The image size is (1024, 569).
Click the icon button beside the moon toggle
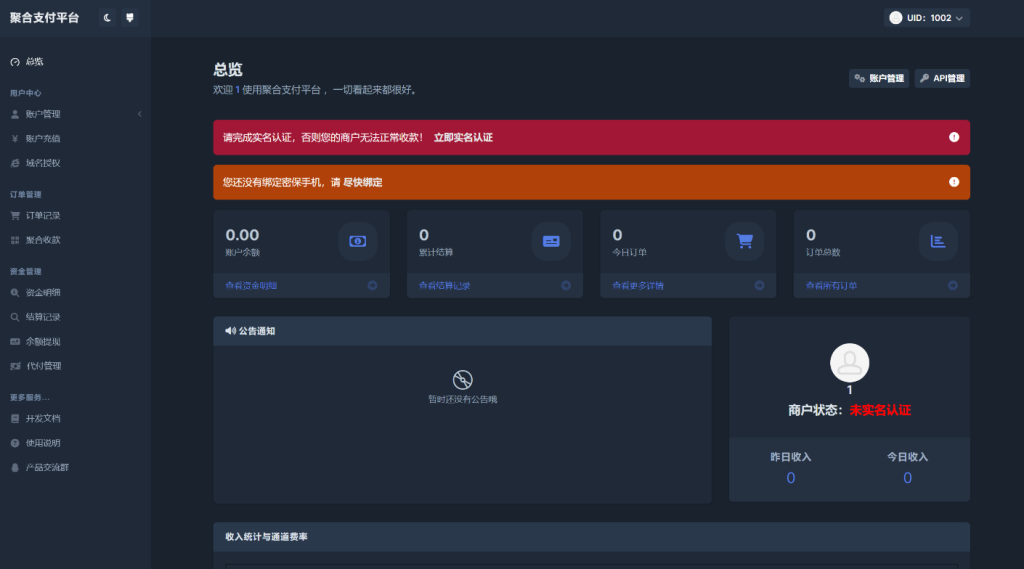(x=130, y=18)
